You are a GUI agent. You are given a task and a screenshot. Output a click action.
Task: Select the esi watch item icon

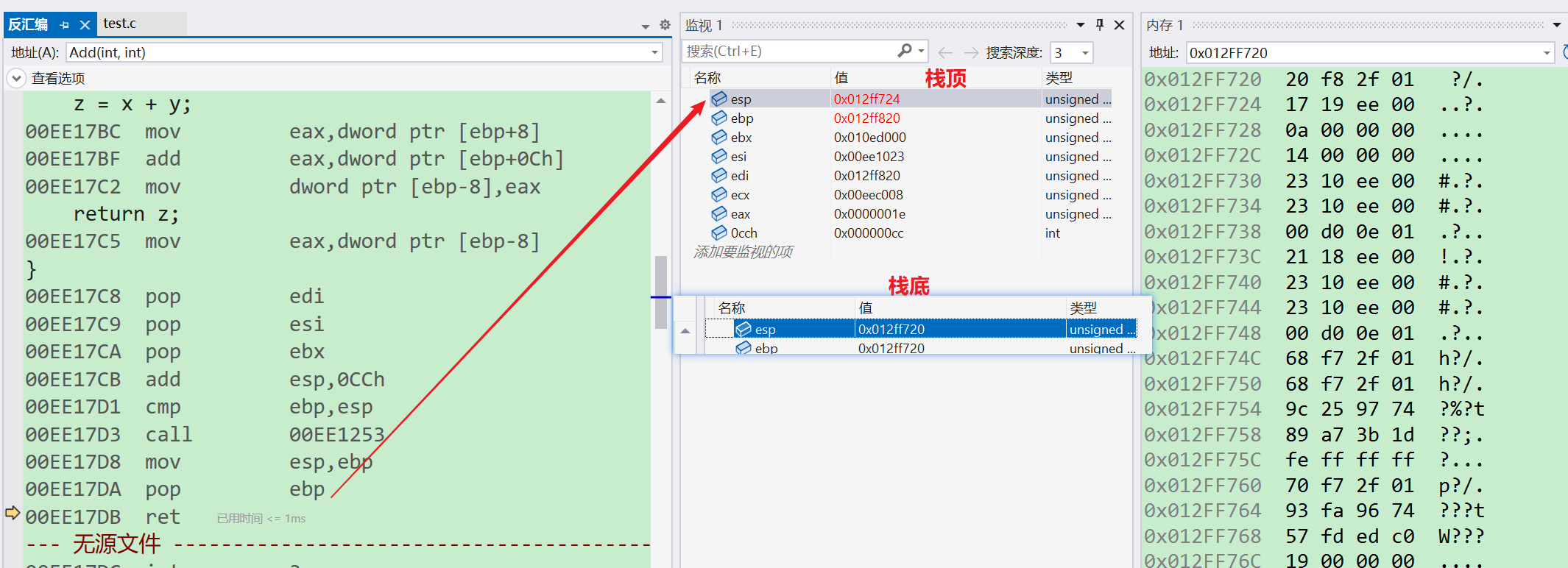pos(719,156)
